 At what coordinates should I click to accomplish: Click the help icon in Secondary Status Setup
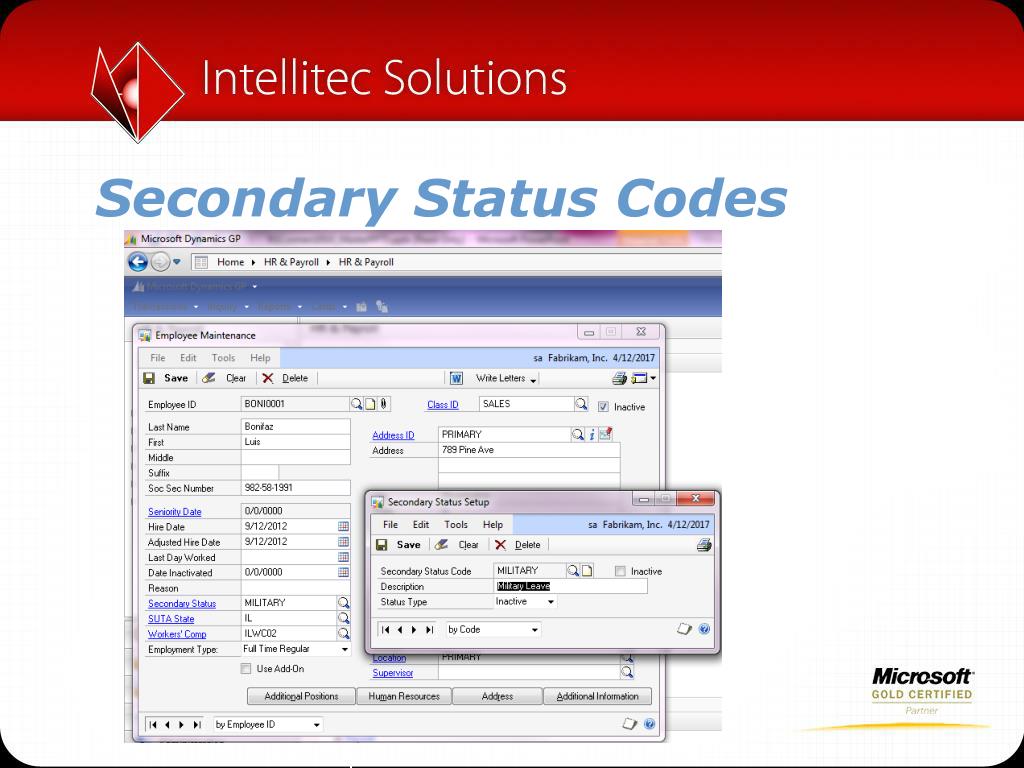(x=704, y=630)
